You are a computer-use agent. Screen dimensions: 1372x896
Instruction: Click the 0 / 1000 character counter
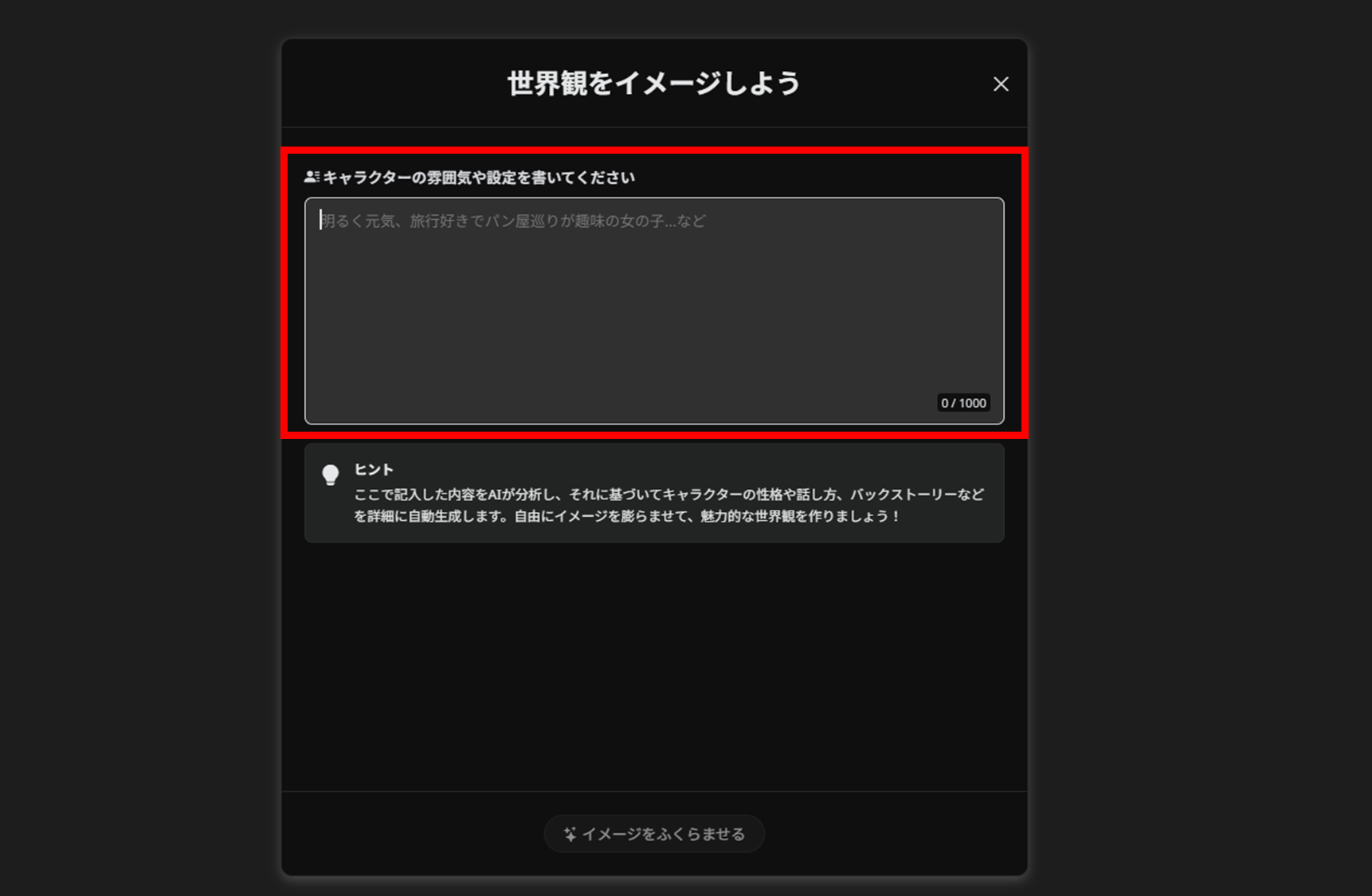click(963, 403)
